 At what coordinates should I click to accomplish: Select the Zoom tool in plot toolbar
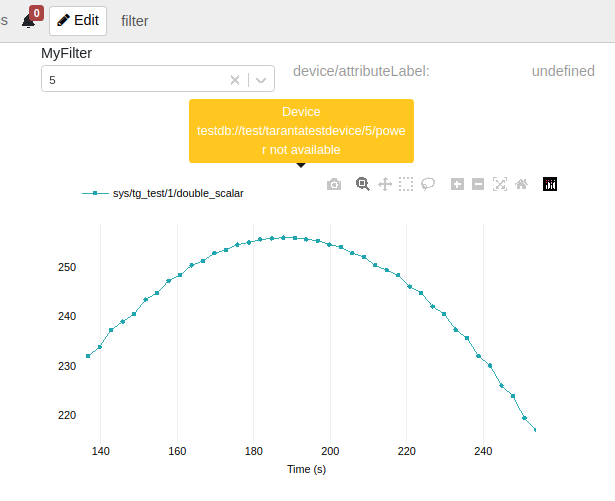pyautogui.click(x=362, y=184)
